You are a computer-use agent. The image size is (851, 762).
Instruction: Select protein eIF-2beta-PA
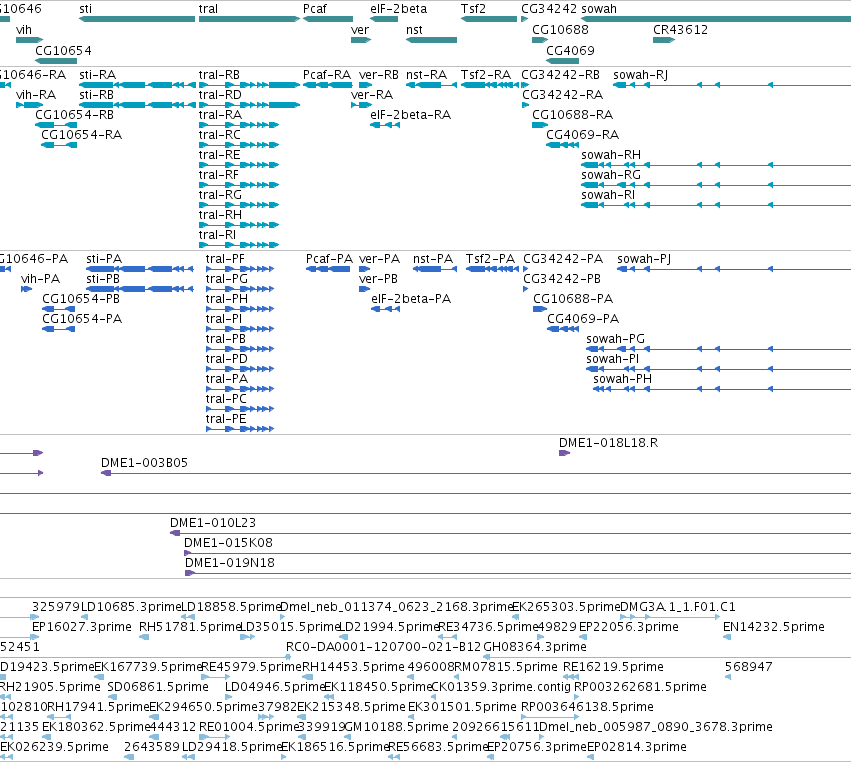385,309
